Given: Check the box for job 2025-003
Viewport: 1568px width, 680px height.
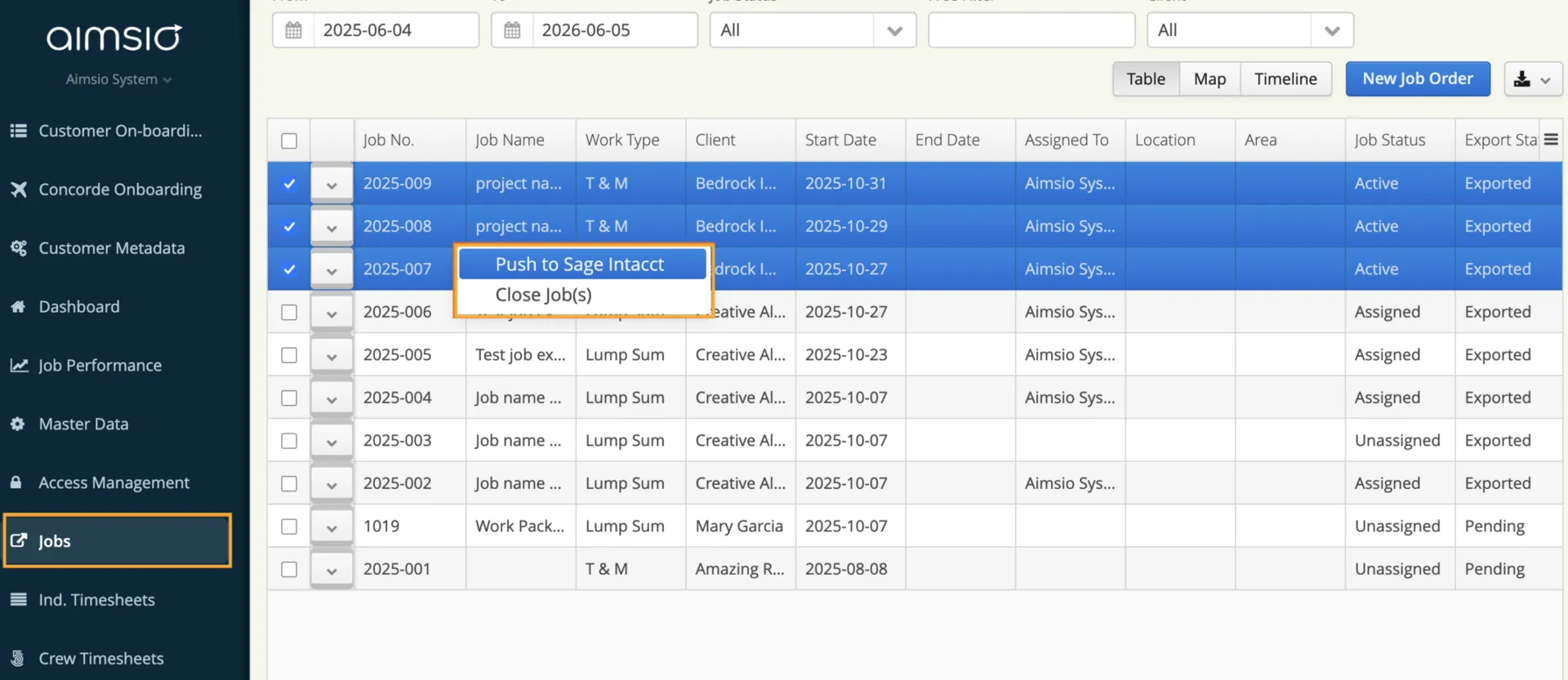Looking at the screenshot, I should coord(289,441).
